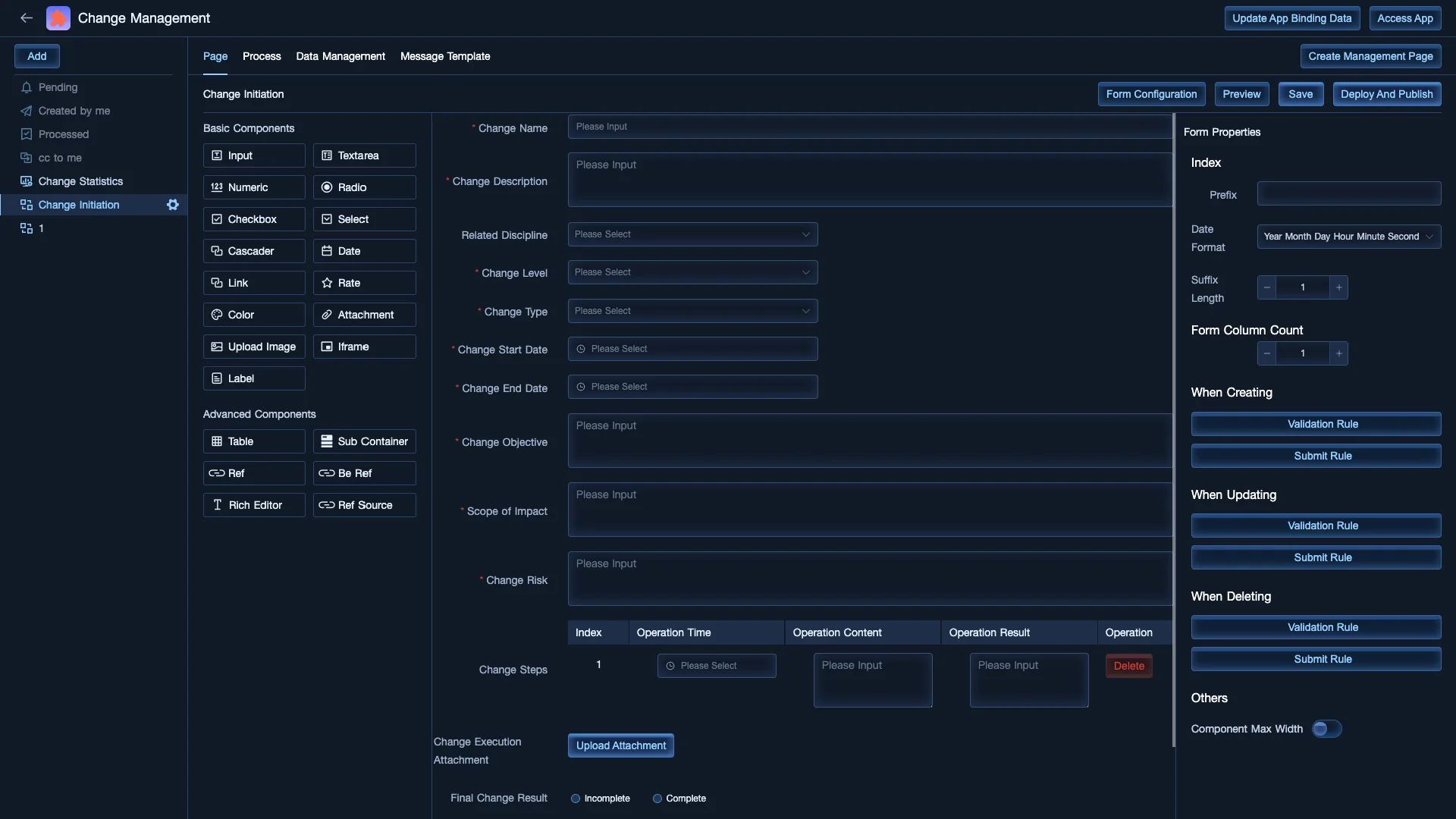Switch to the Process tab
This screenshot has width=1456, height=819.
(261, 56)
